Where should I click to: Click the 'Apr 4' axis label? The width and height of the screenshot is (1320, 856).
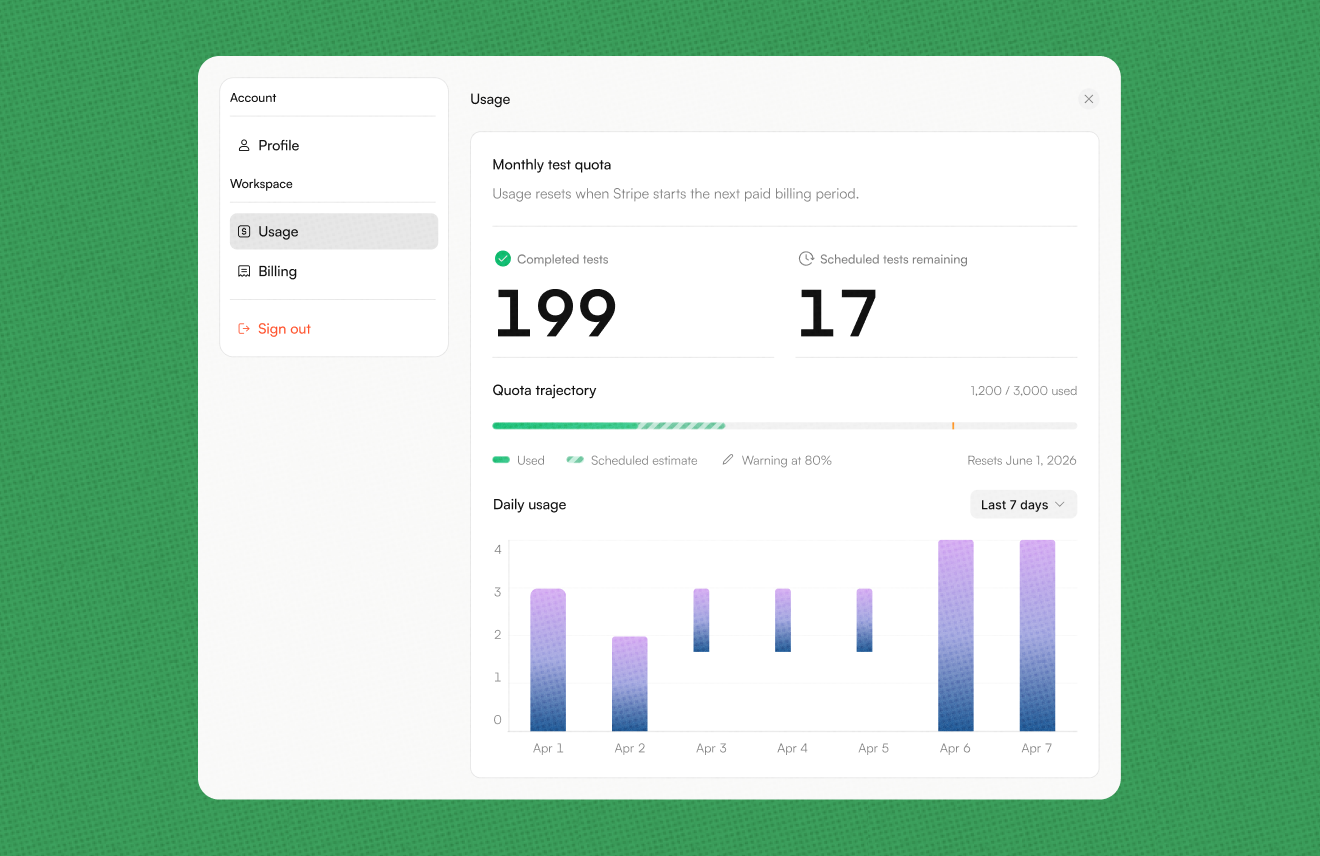click(x=792, y=748)
